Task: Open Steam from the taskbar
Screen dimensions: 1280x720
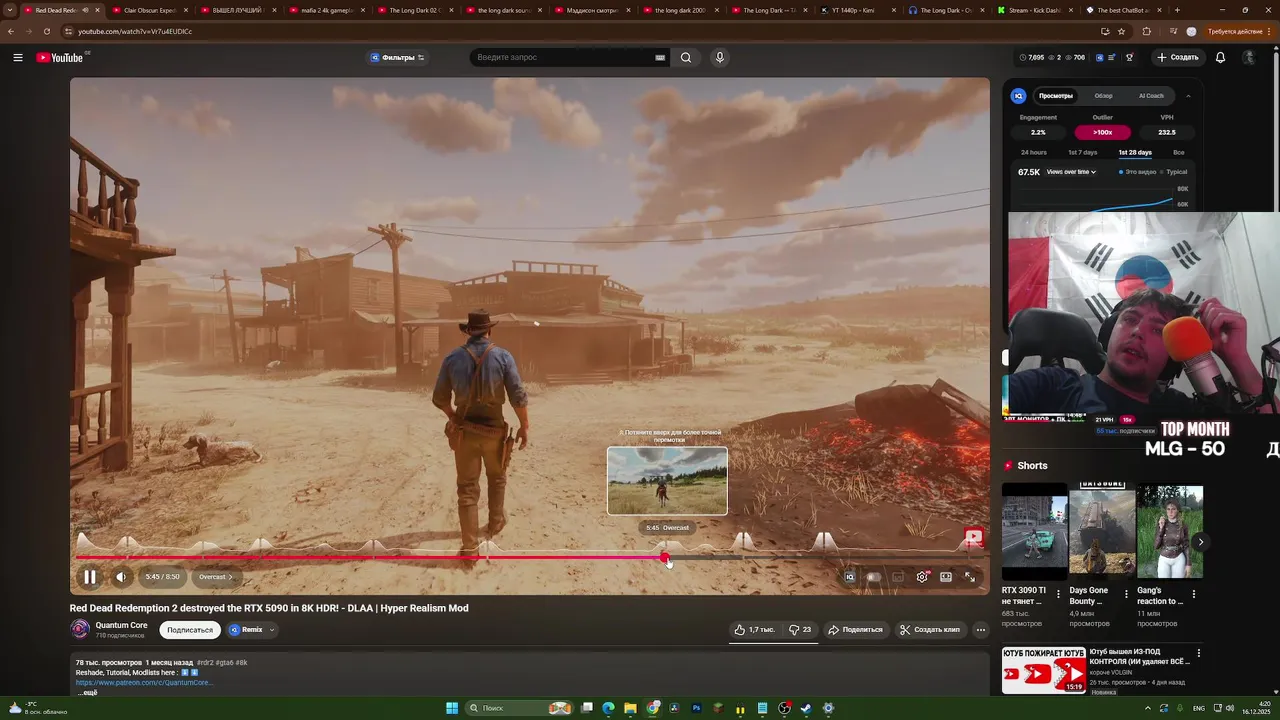Action: (806, 708)
